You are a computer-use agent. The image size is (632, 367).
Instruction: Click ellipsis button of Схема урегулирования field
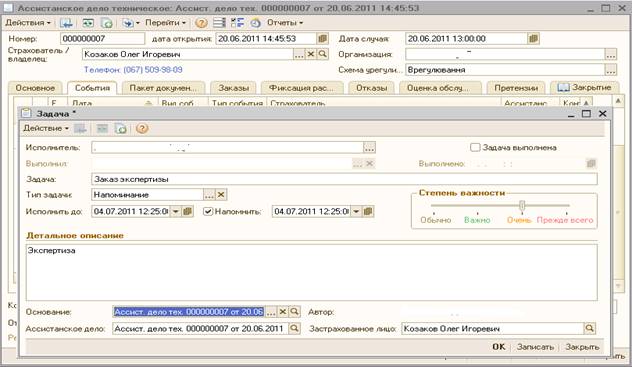[611, 70]
